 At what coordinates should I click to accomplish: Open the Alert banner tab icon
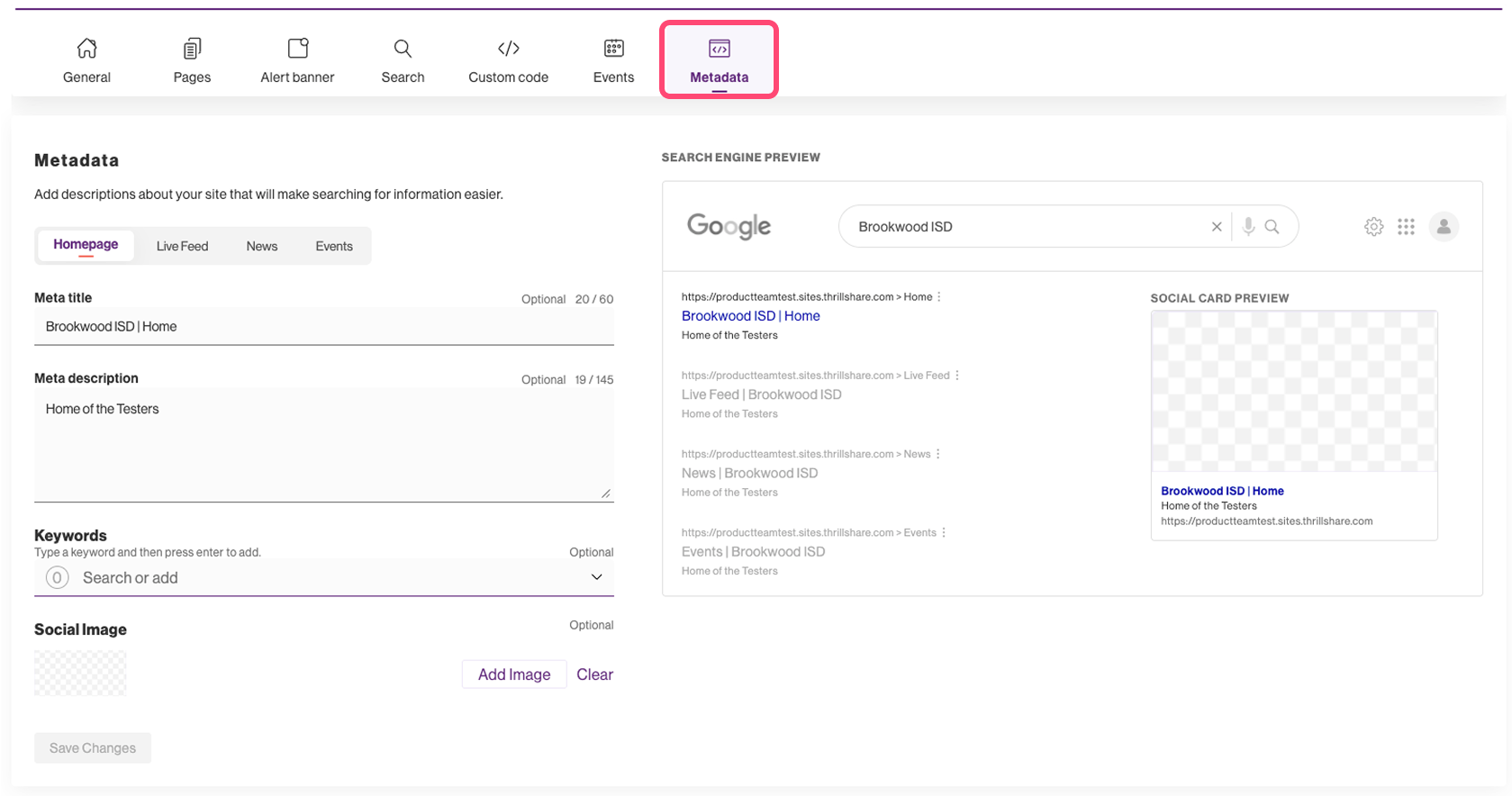pyautogui.click(x=297, y=48)
